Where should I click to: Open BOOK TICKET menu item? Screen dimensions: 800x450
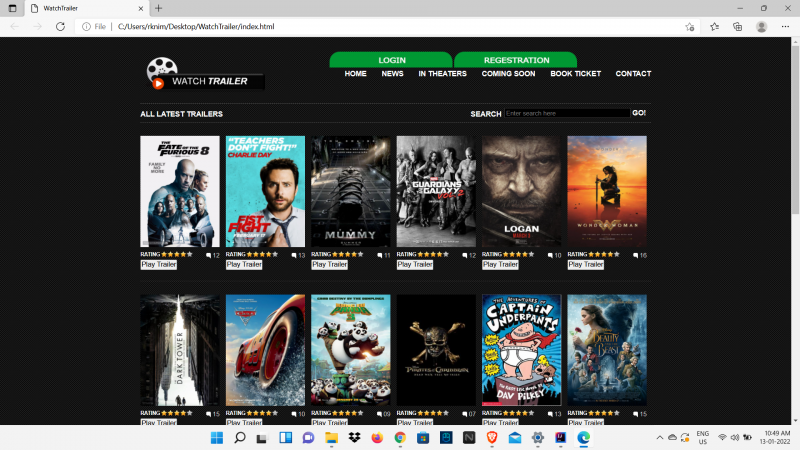point(576,74)
